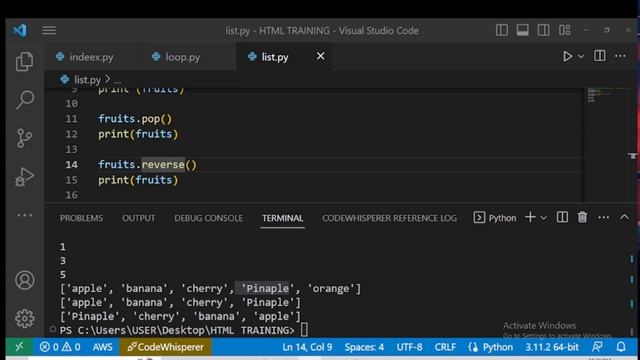Split the editor to the right
This screenshot has width=640, height=360.
(x=600, y=56)
